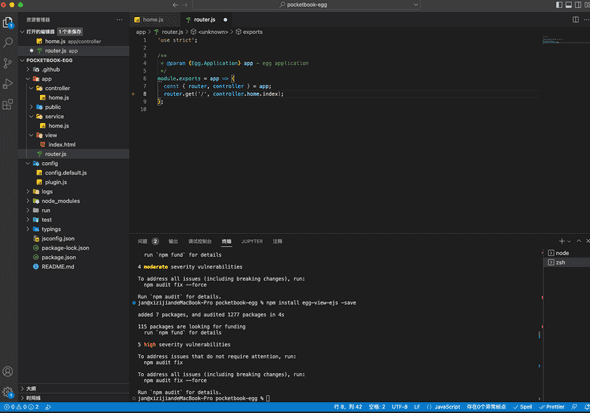Open the Search view in activity bar

point(8,43)
